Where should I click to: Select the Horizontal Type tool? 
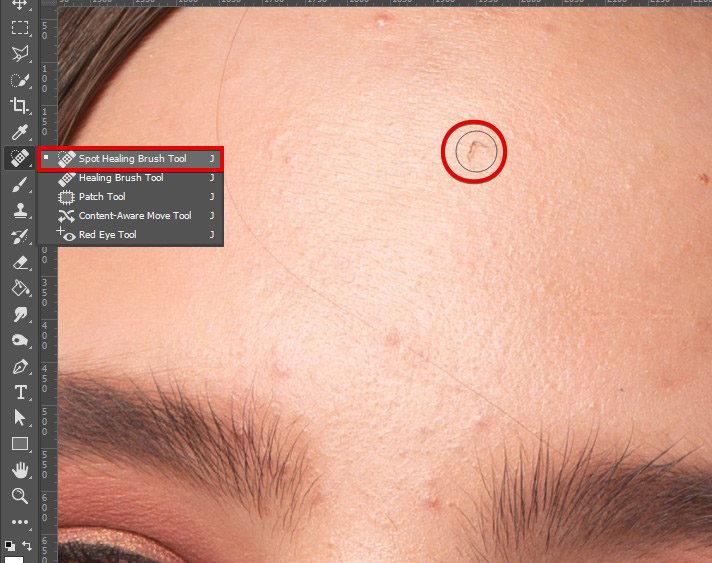[x=19, y=392]
